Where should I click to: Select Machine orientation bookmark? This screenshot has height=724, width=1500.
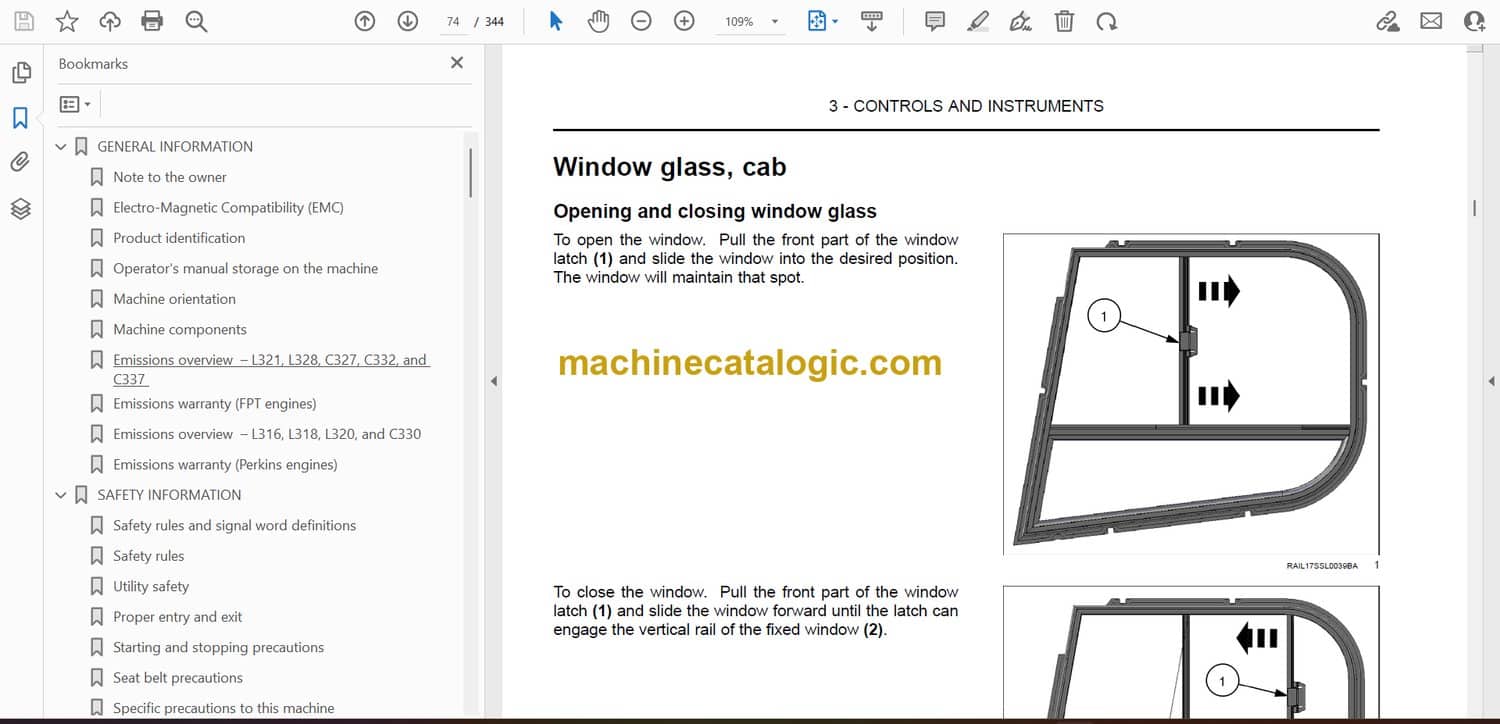175,299
